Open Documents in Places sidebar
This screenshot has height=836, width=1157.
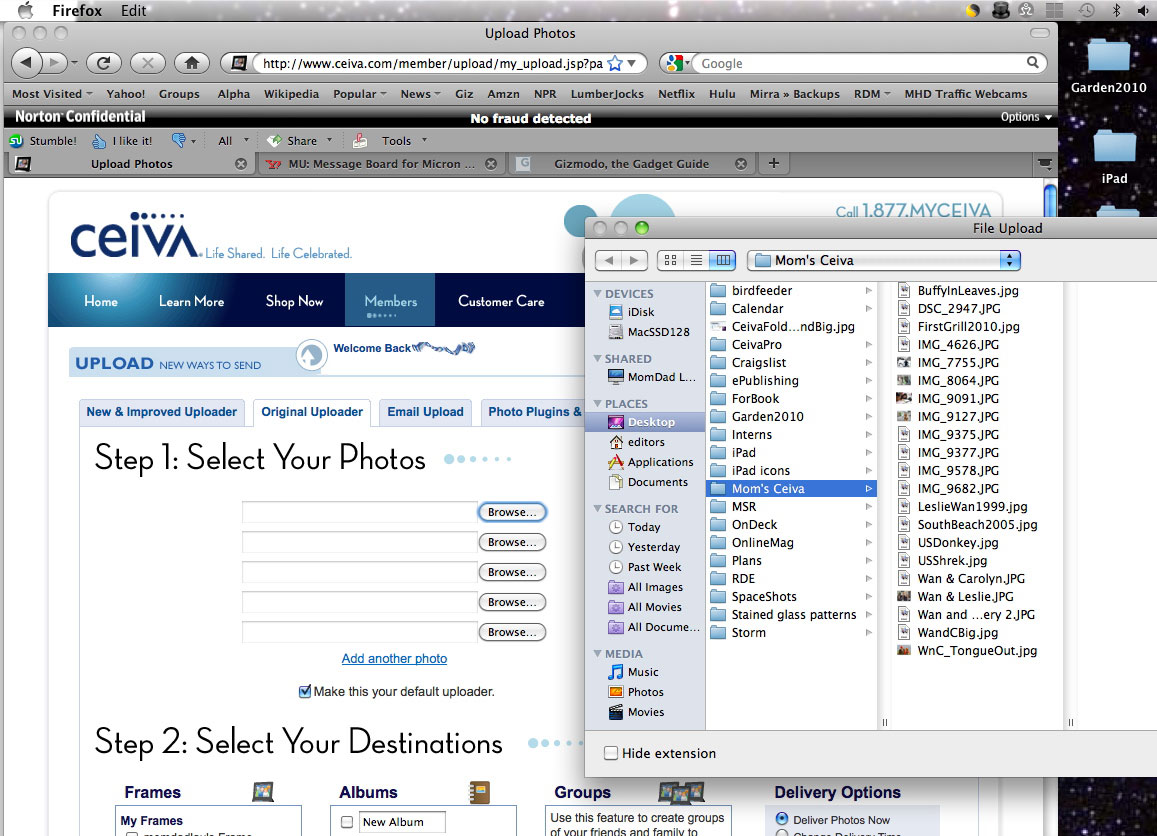[x=648, y=482]
